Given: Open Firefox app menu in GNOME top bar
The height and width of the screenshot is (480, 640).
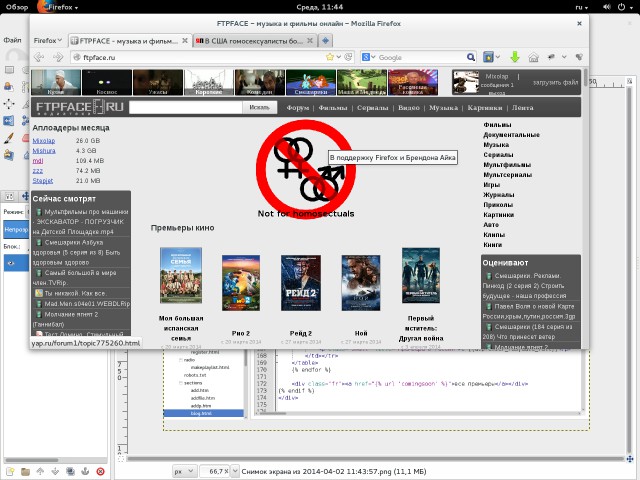Looking at the screenshot, I should click(58, 7).
